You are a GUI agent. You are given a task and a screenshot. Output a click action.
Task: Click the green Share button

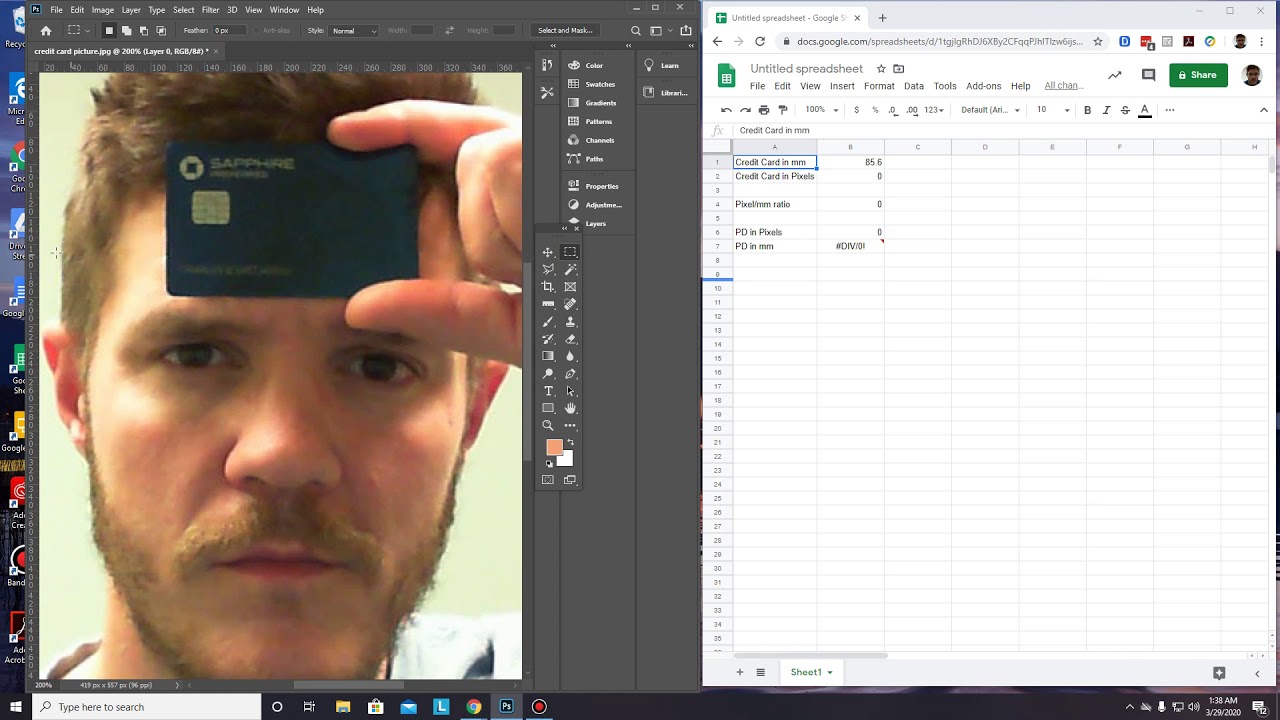(1198, 75)
